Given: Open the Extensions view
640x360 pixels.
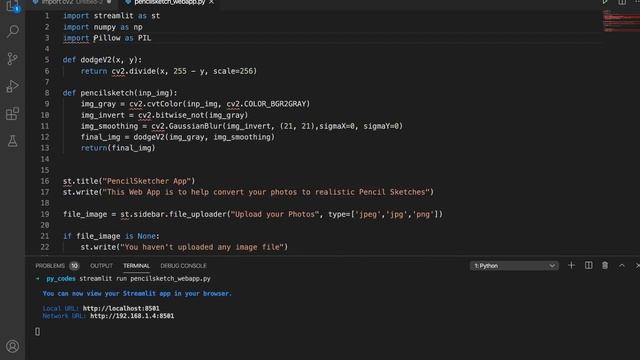Looking at the screenshot, I should click(x=13, y=113).
